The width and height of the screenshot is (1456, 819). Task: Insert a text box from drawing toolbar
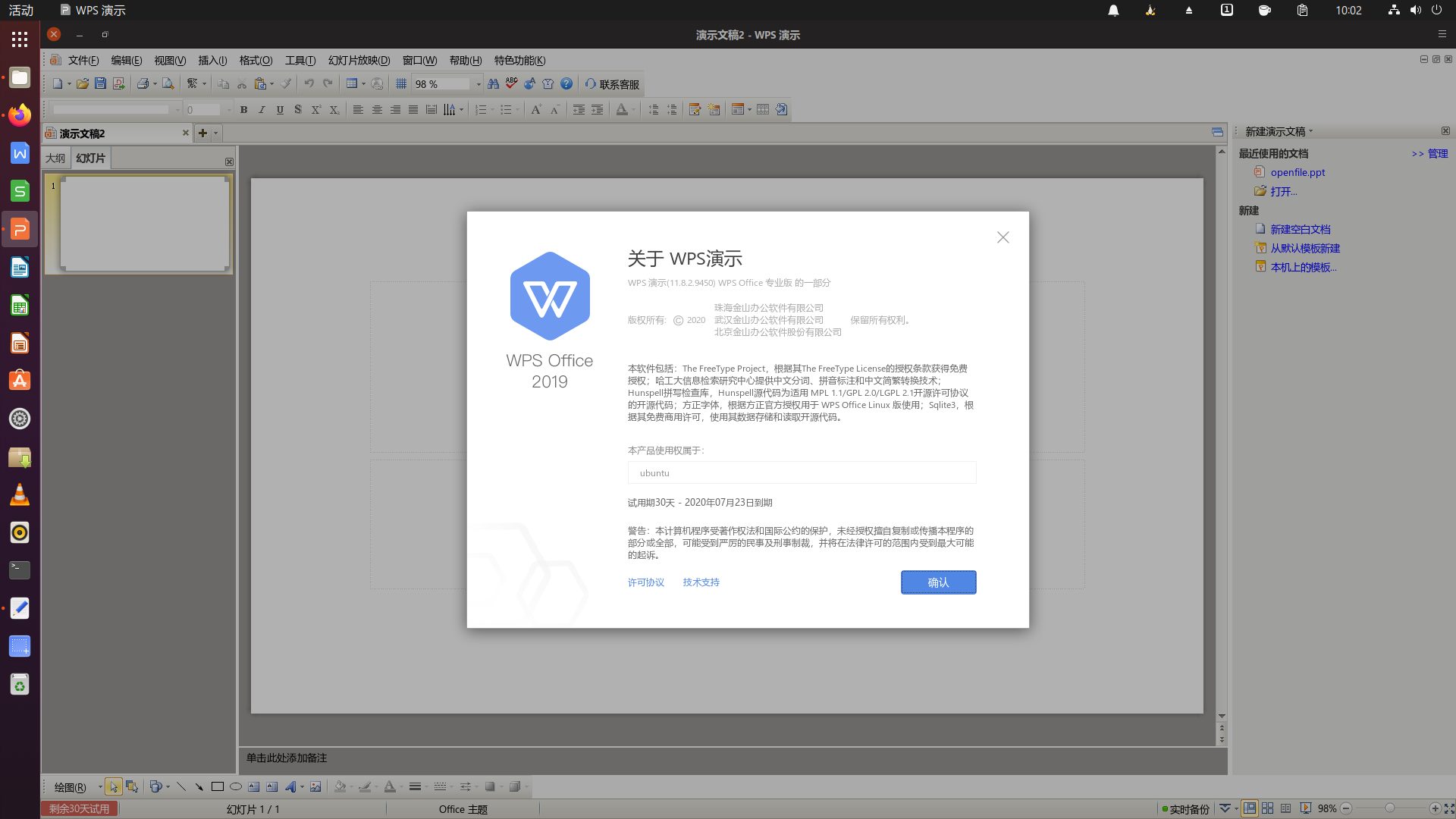point(254,787)
